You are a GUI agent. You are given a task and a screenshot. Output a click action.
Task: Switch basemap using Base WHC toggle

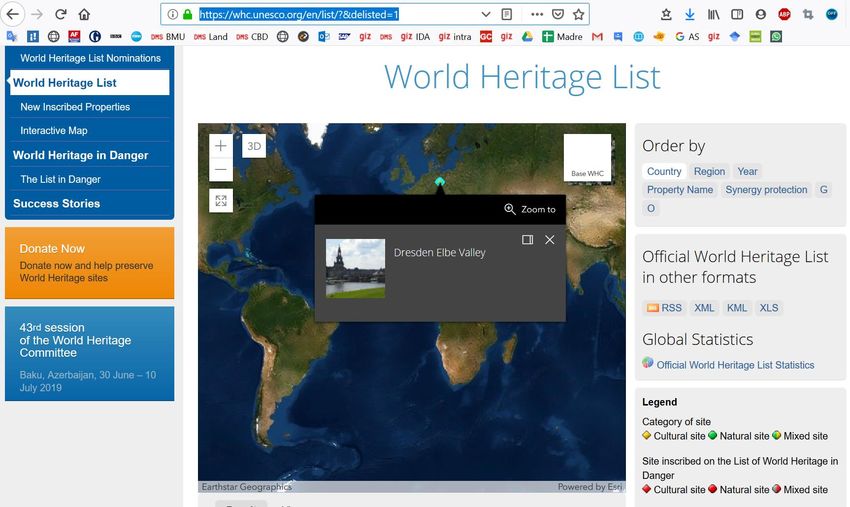pyautogui.click(x=587, y=158)
